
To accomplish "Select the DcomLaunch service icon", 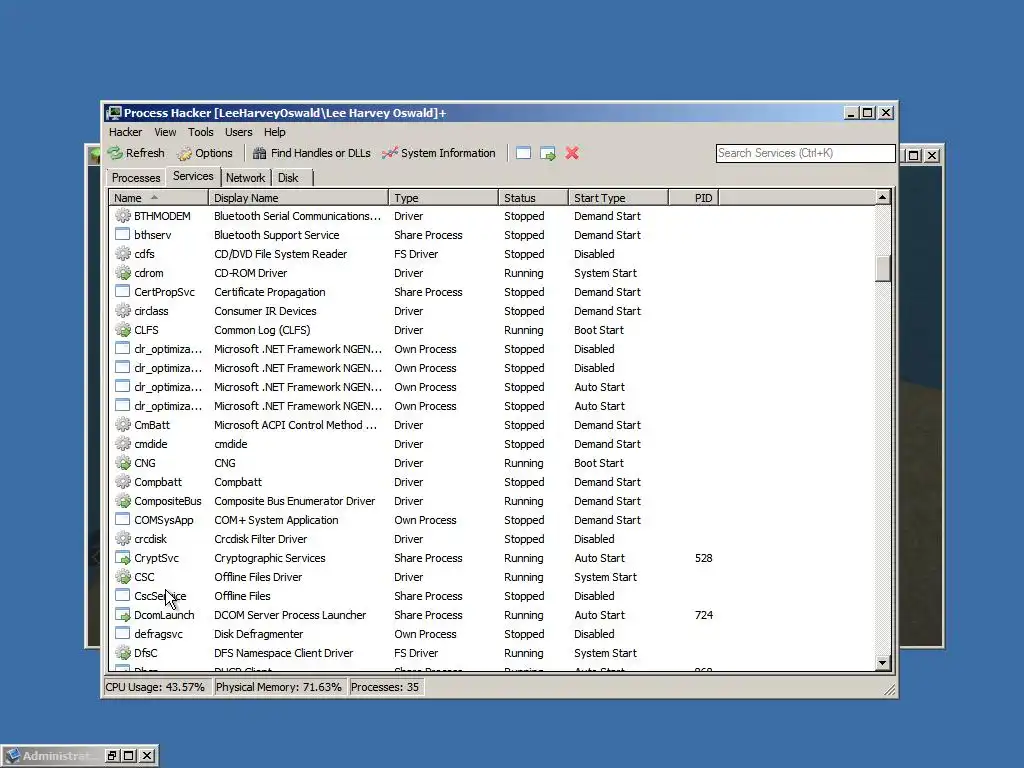I will tap(123, 615).
